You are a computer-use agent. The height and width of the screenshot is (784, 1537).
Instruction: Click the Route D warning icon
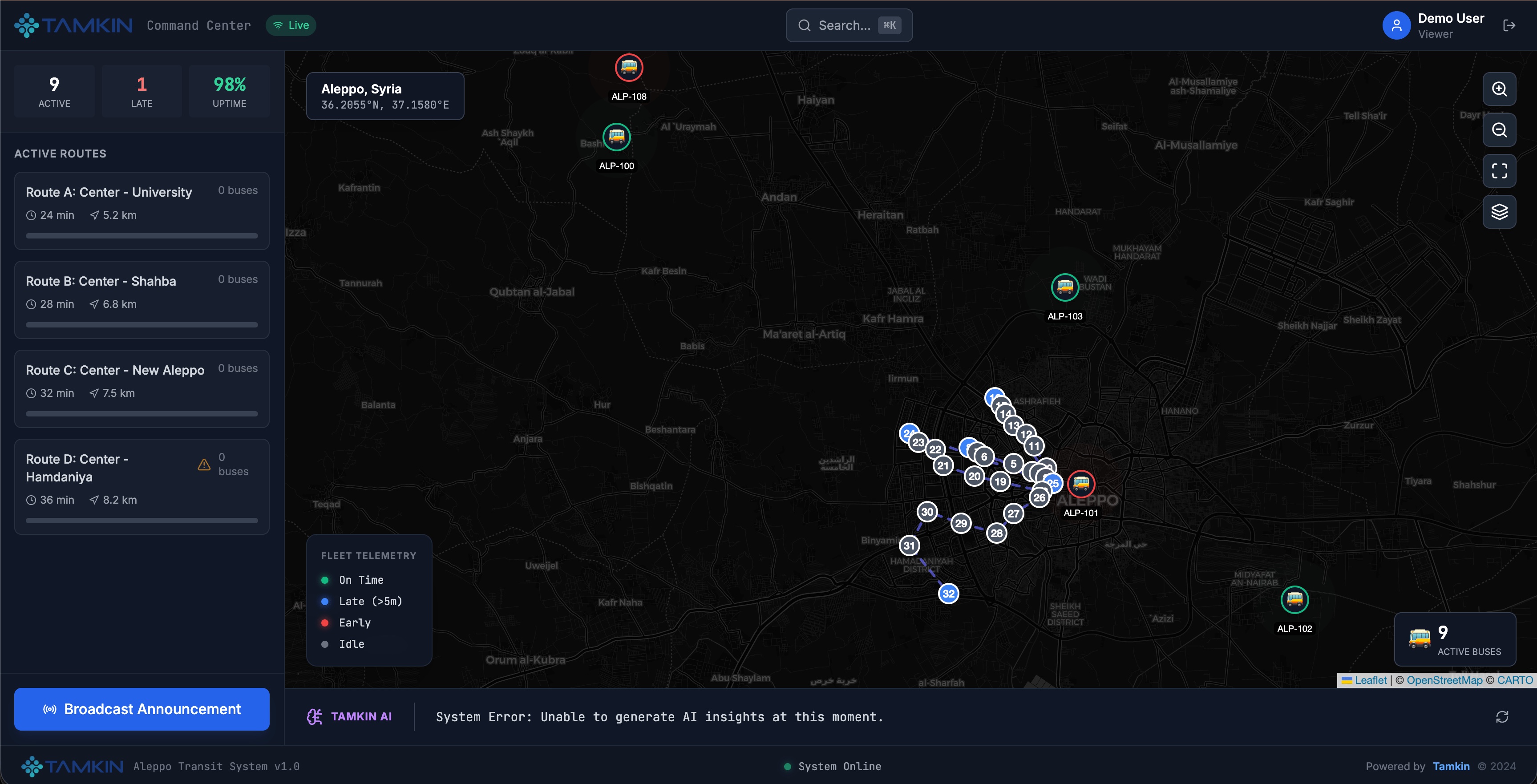click(x=204, y=464)
